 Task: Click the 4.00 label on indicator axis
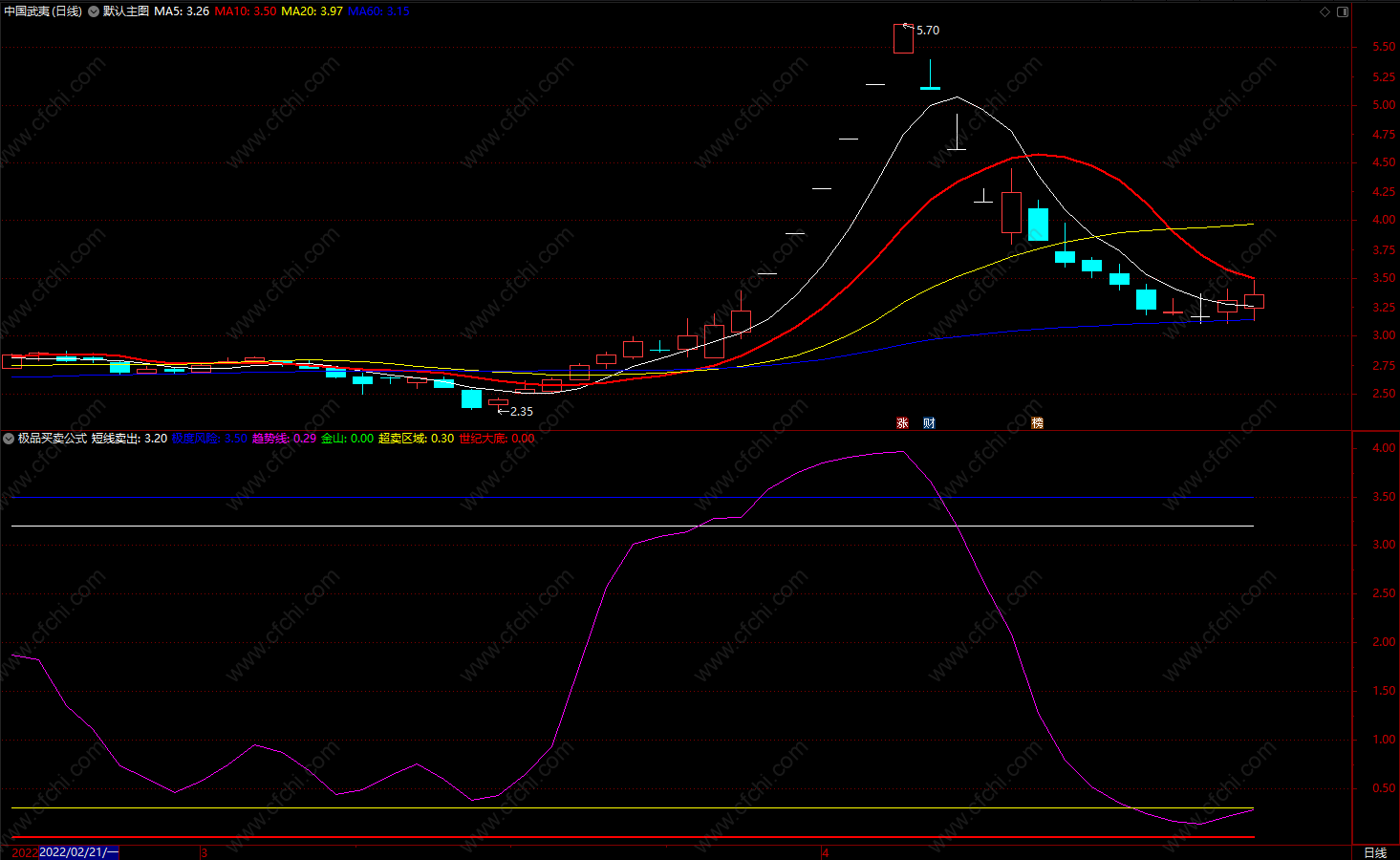(1384, 448)
